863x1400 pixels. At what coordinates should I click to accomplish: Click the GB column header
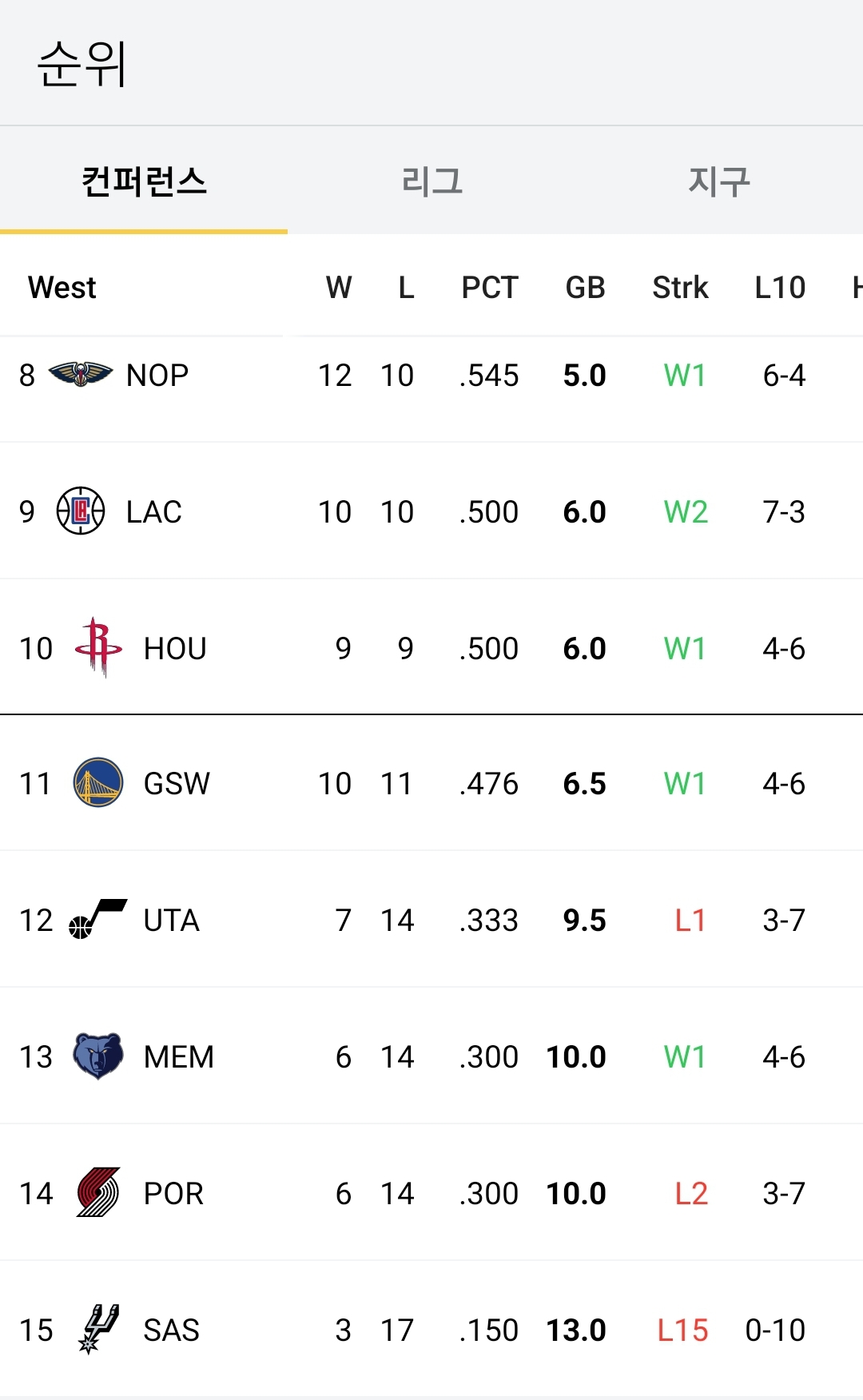585,288
